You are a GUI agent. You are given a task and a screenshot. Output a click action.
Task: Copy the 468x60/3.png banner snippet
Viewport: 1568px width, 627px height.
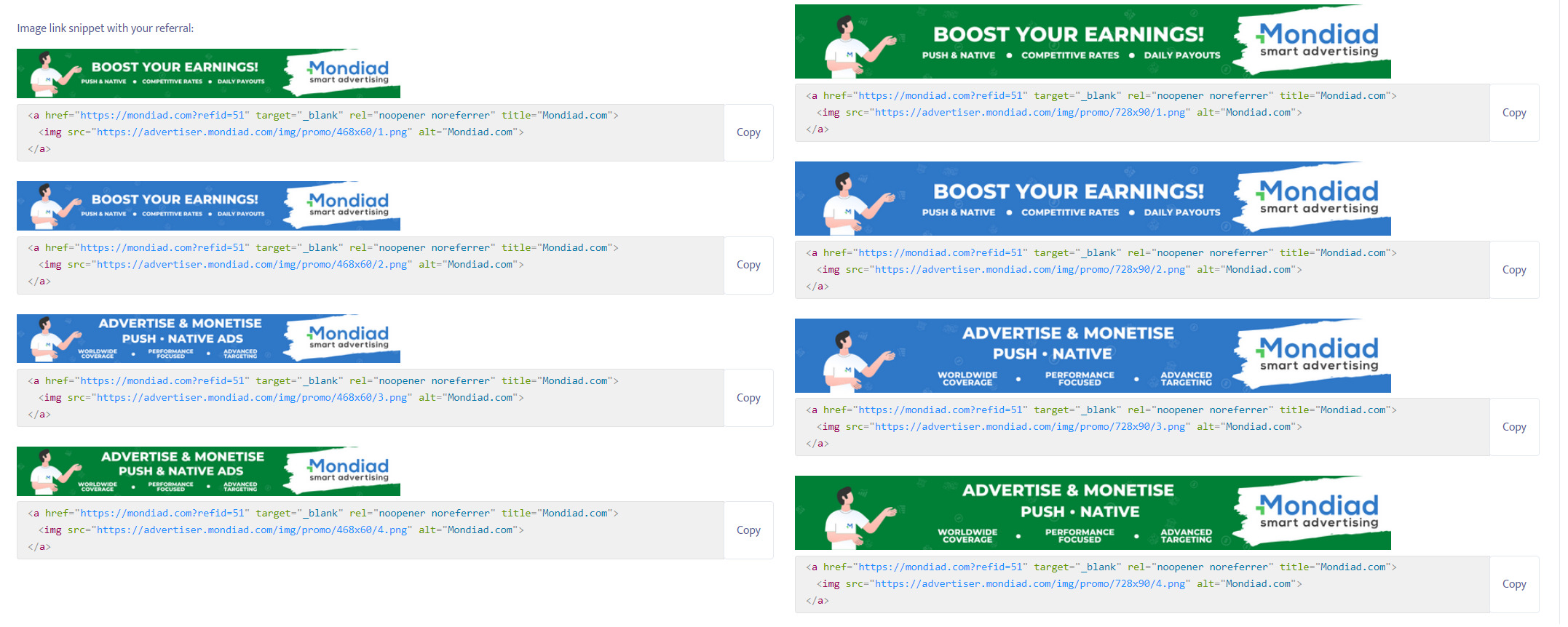(x=748, y=398)
